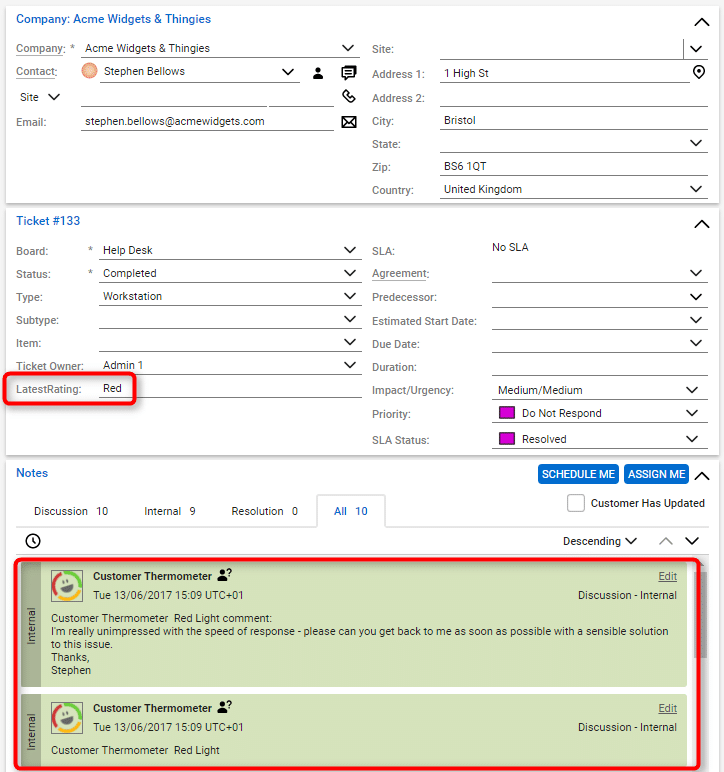Open the Predecessor dropdown
The image size is (724, 772).
[x=696, y=297]
